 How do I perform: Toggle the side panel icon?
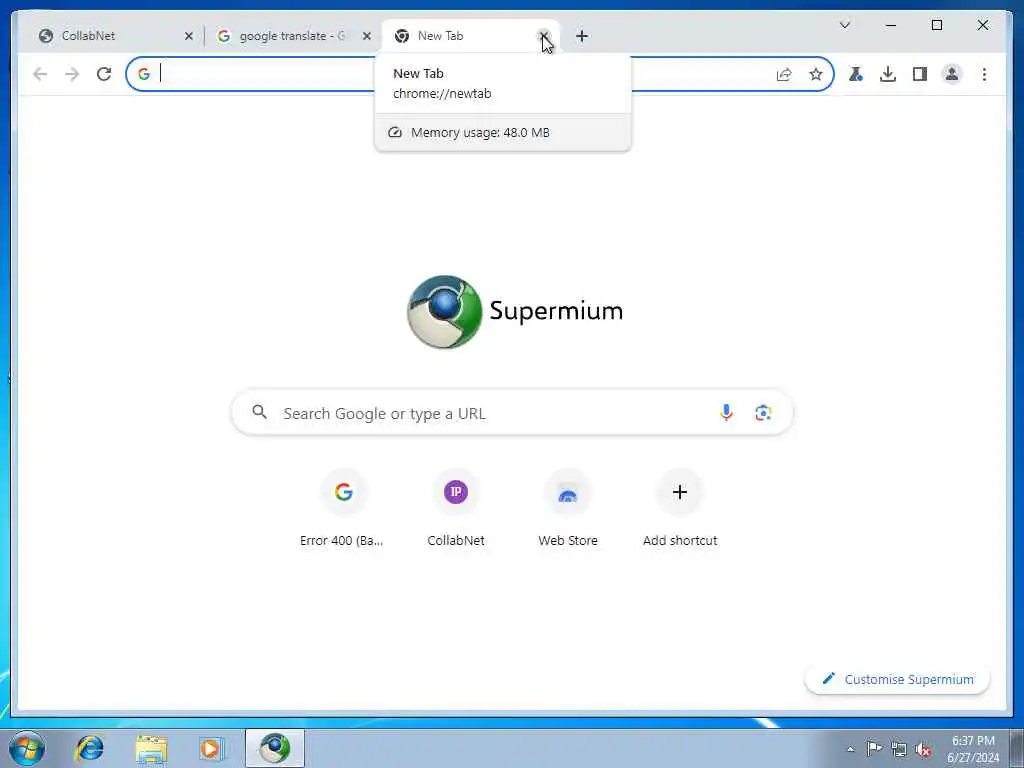920,74
